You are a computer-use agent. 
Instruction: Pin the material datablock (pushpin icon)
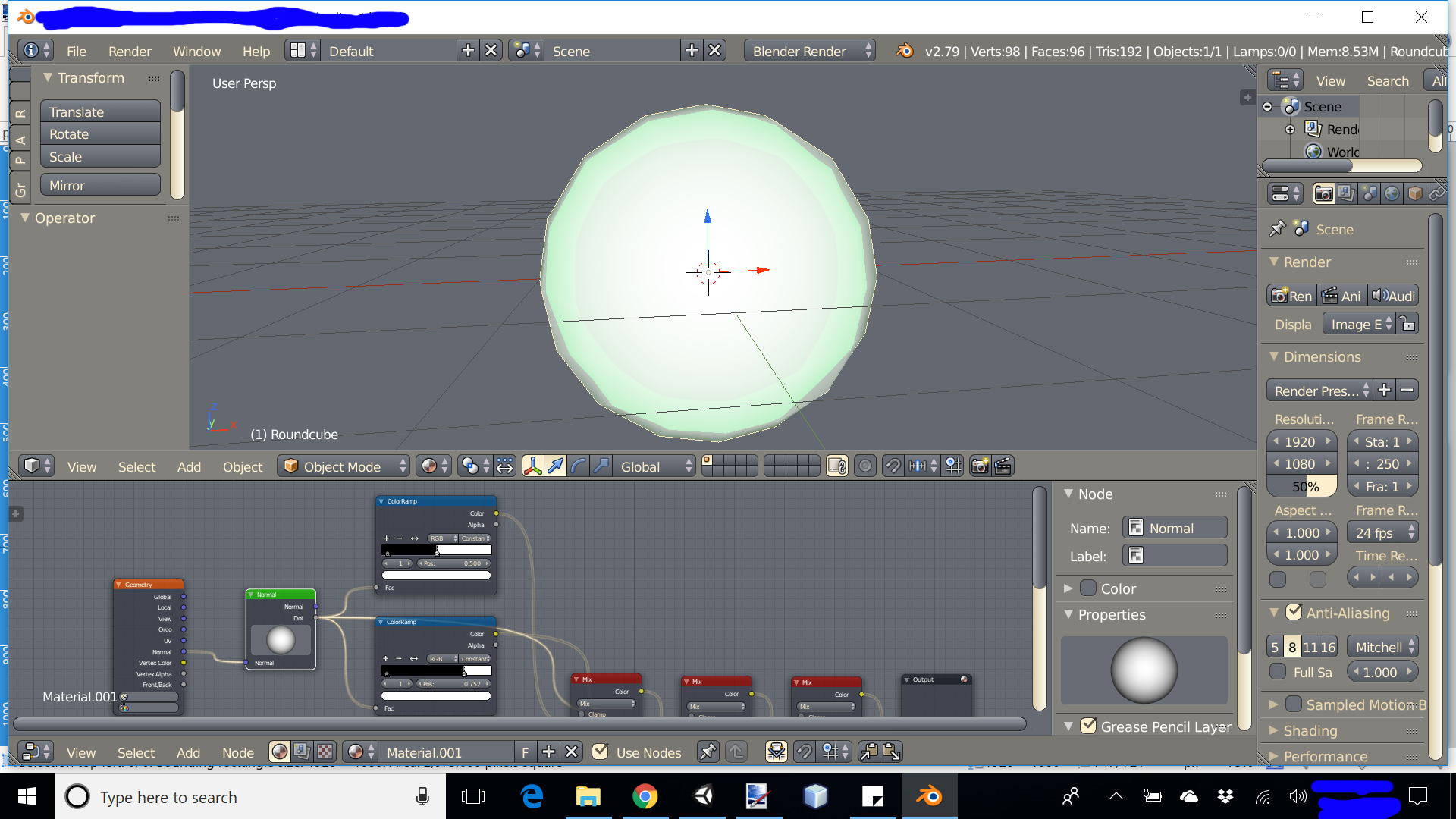(708, 752)
